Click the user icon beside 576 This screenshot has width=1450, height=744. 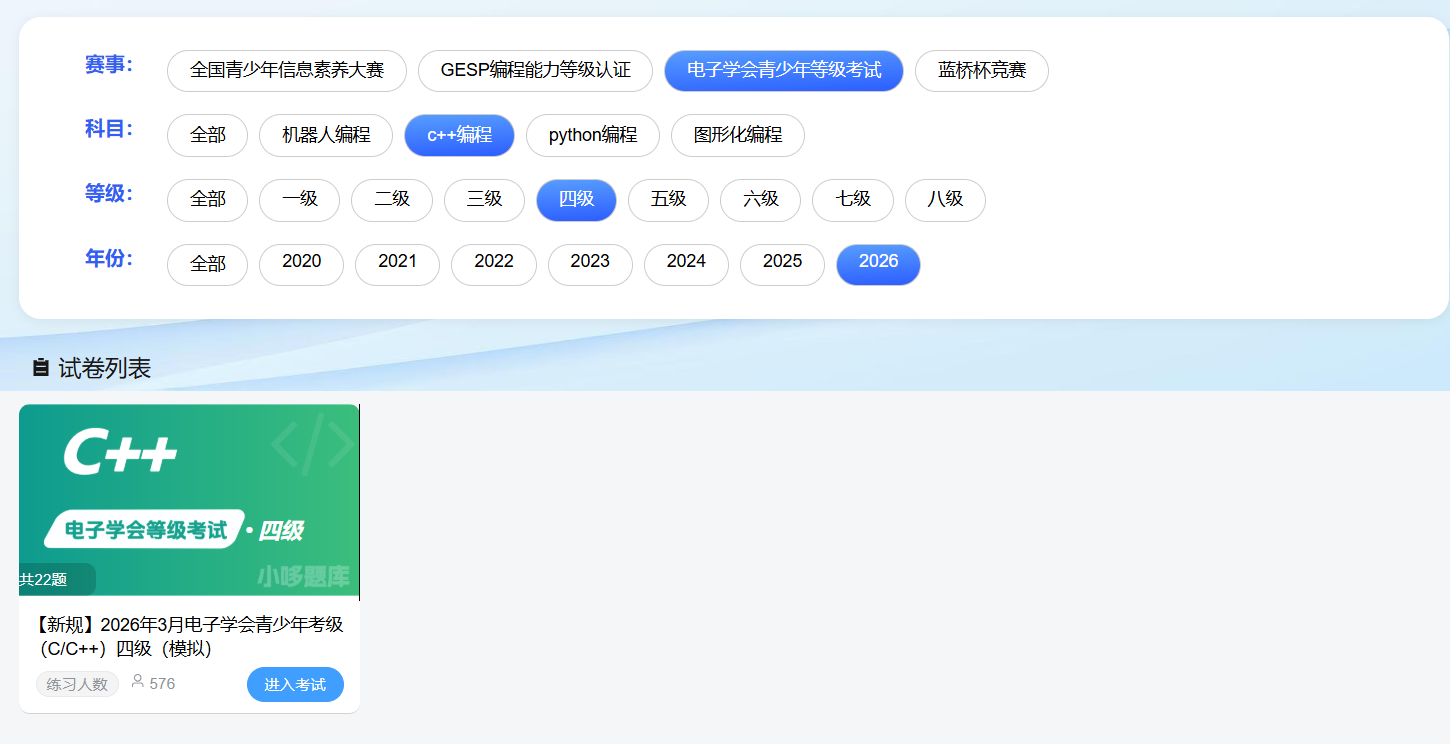click(138, 682)
